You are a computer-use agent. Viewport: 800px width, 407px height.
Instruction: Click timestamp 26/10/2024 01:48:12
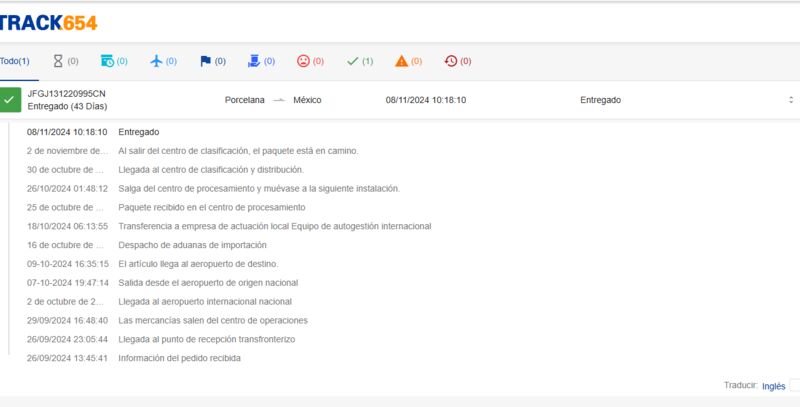[x=67, y=189]
